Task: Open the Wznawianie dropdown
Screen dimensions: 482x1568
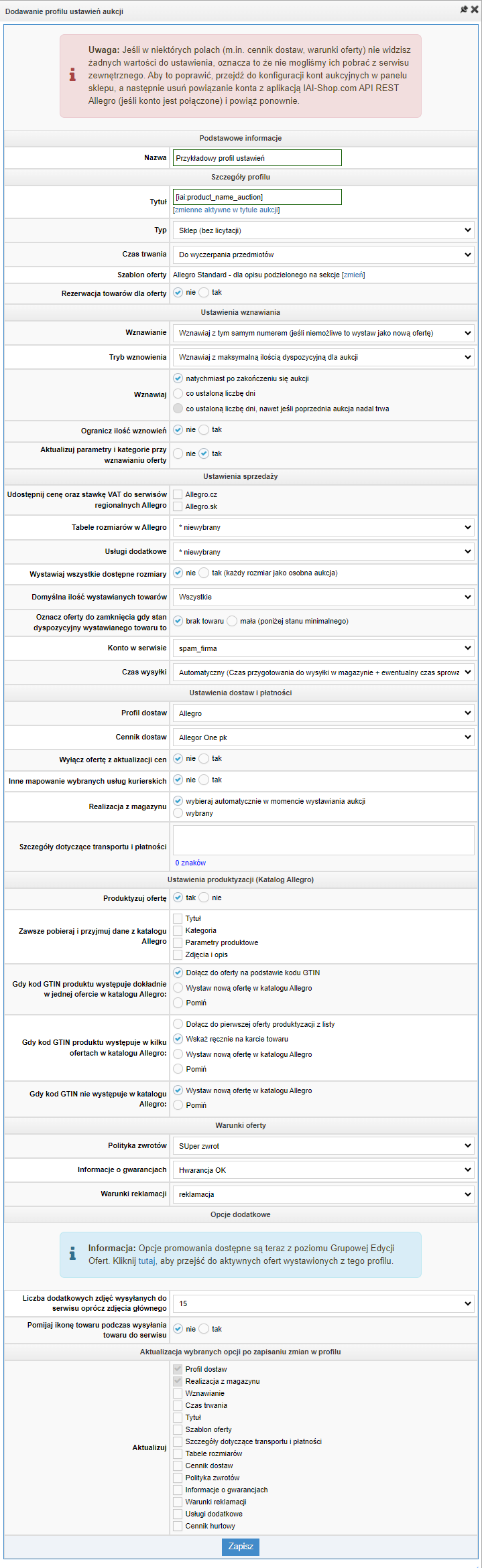Action: pos(324,333)
